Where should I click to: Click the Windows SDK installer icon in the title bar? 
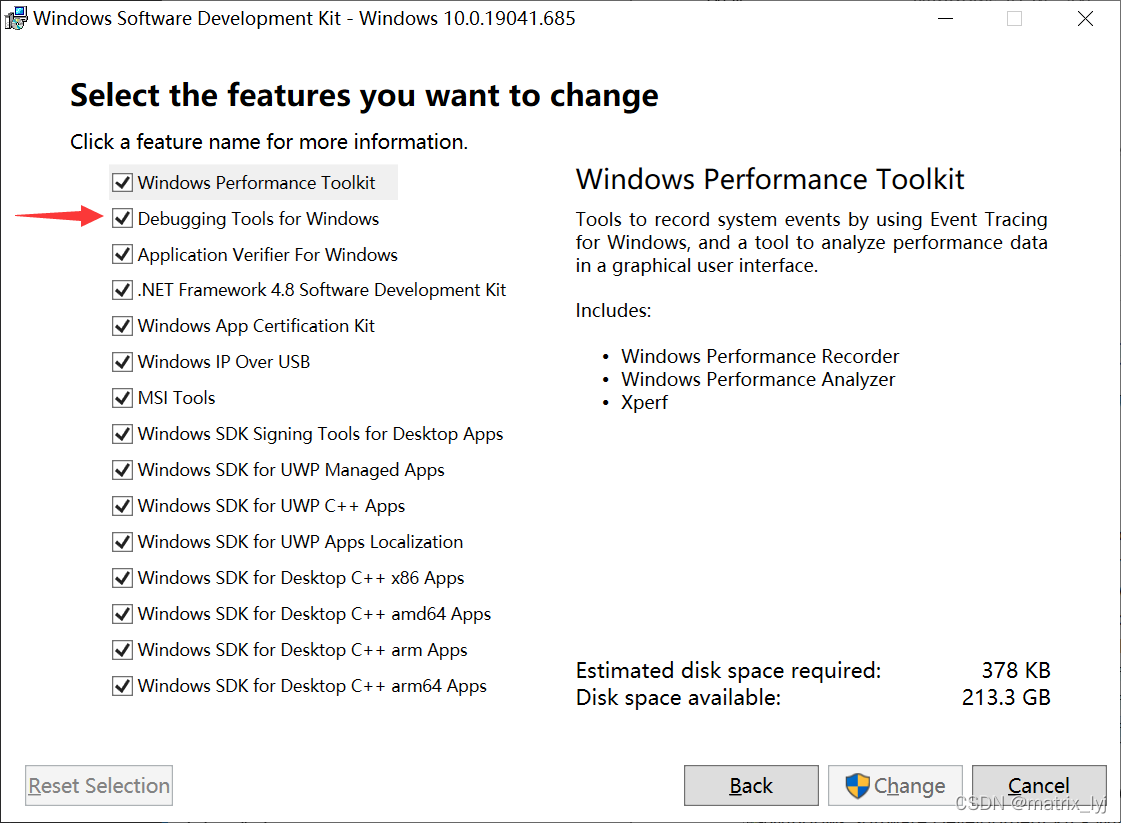[16, 19]
